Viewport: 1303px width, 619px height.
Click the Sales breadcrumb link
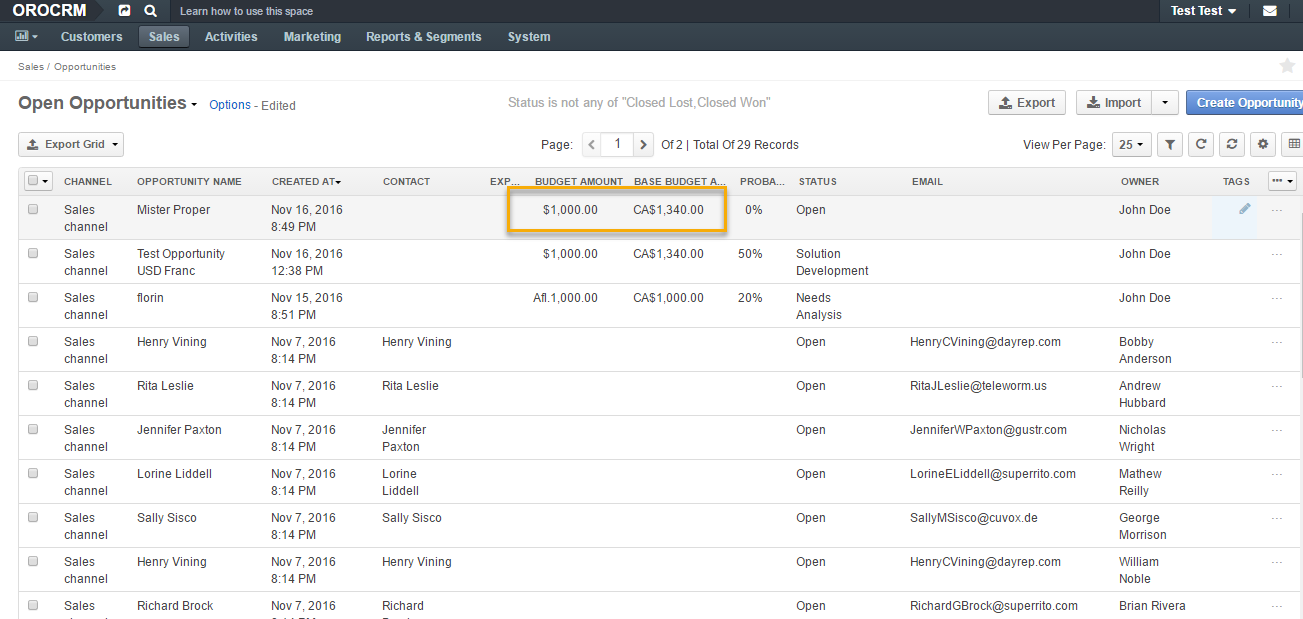click(x=31, y=67)
